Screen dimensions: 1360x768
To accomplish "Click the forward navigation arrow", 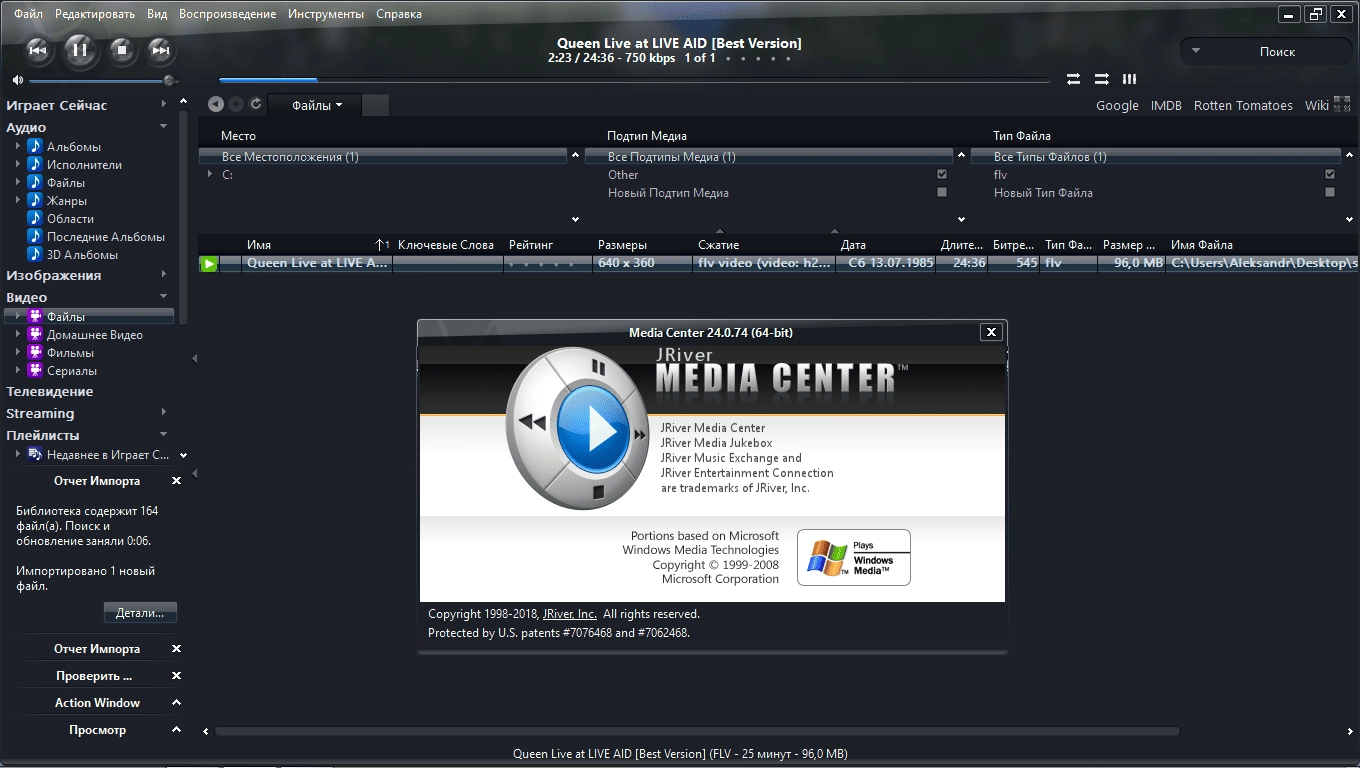I will [236, 104].
